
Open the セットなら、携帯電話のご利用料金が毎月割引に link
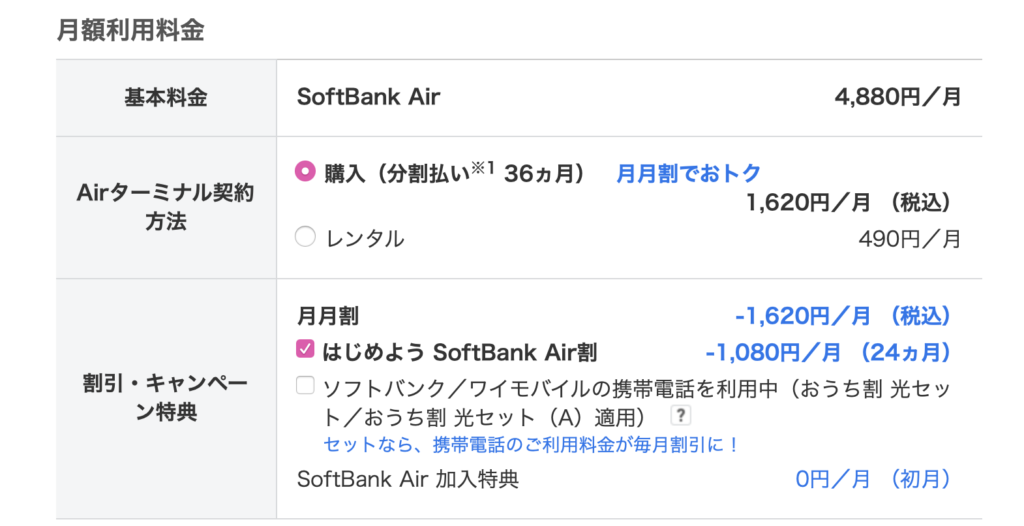pyautogui.click(x=531, y=445)
